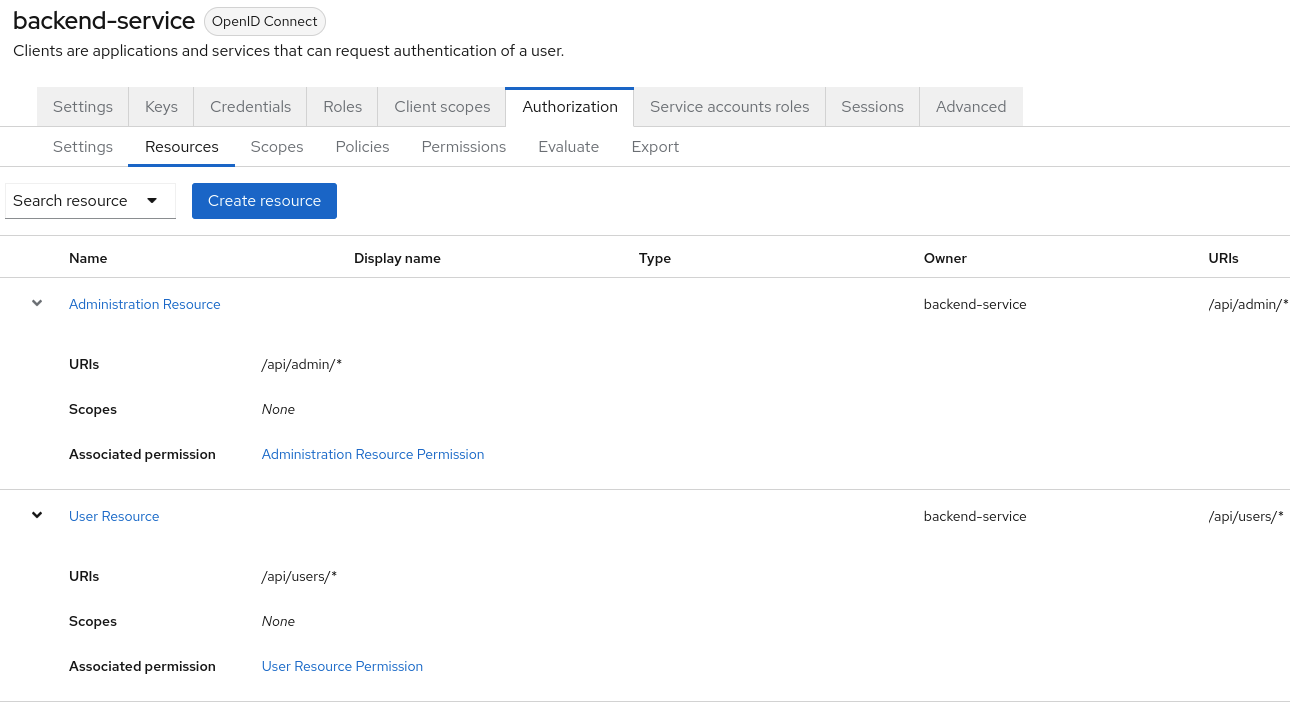Switch to the Credentials tab
The width and height of the screenshot is (1290, 702).
pos(250,107)
